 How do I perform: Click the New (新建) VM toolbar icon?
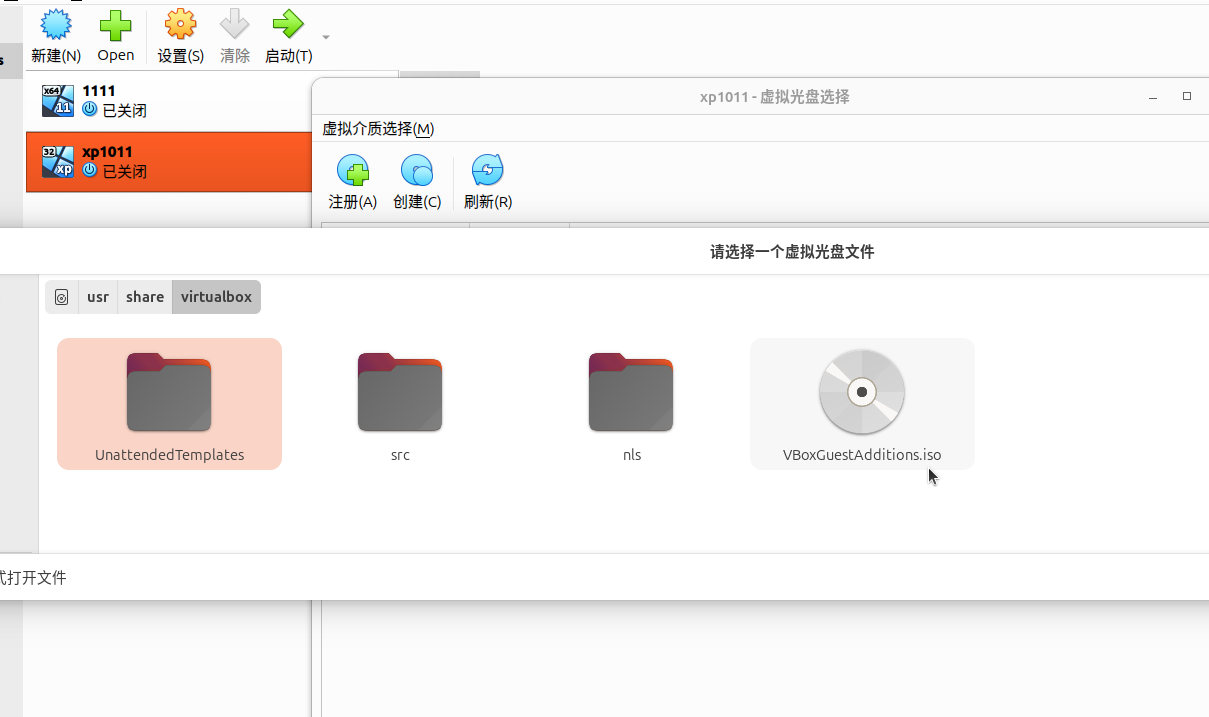(56, 25)
